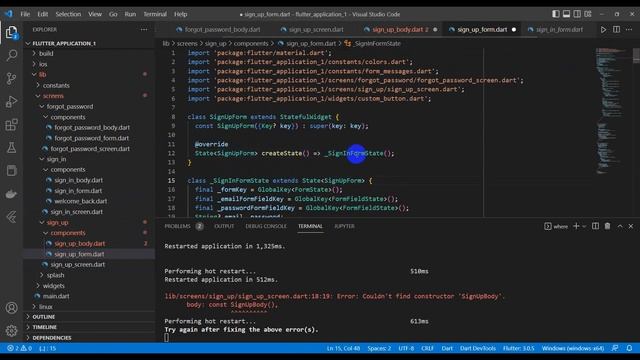Collapse the sign_up folder

57,222
